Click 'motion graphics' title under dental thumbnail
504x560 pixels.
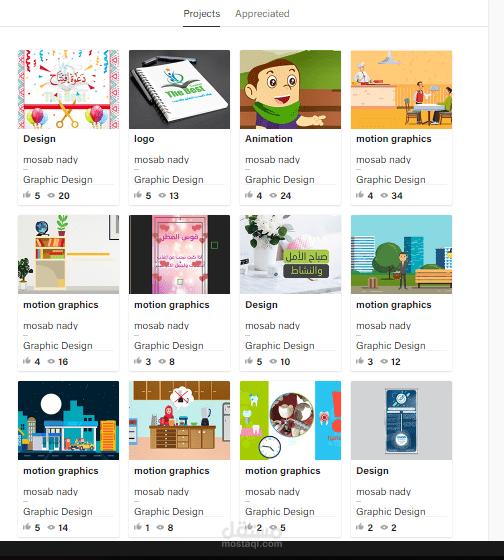point(283,471)
